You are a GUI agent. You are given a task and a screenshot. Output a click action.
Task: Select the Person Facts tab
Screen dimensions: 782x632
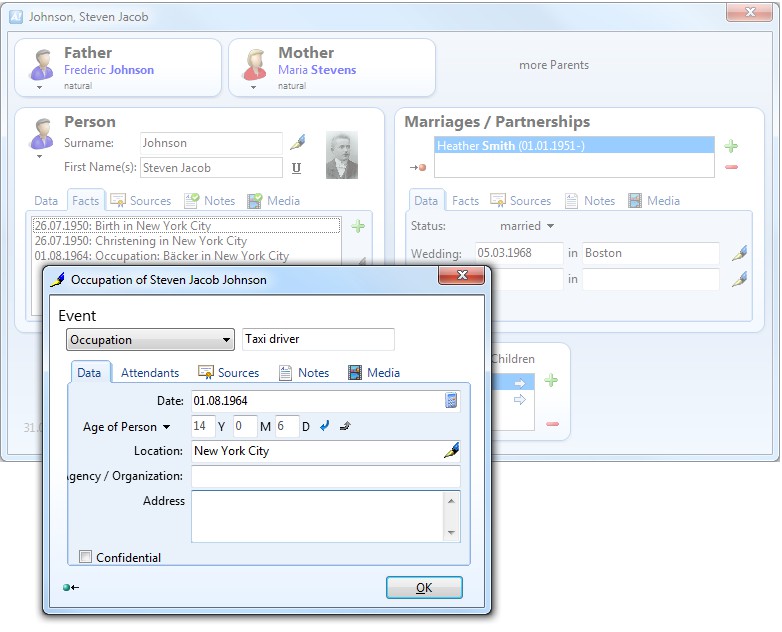coord(85,201)
